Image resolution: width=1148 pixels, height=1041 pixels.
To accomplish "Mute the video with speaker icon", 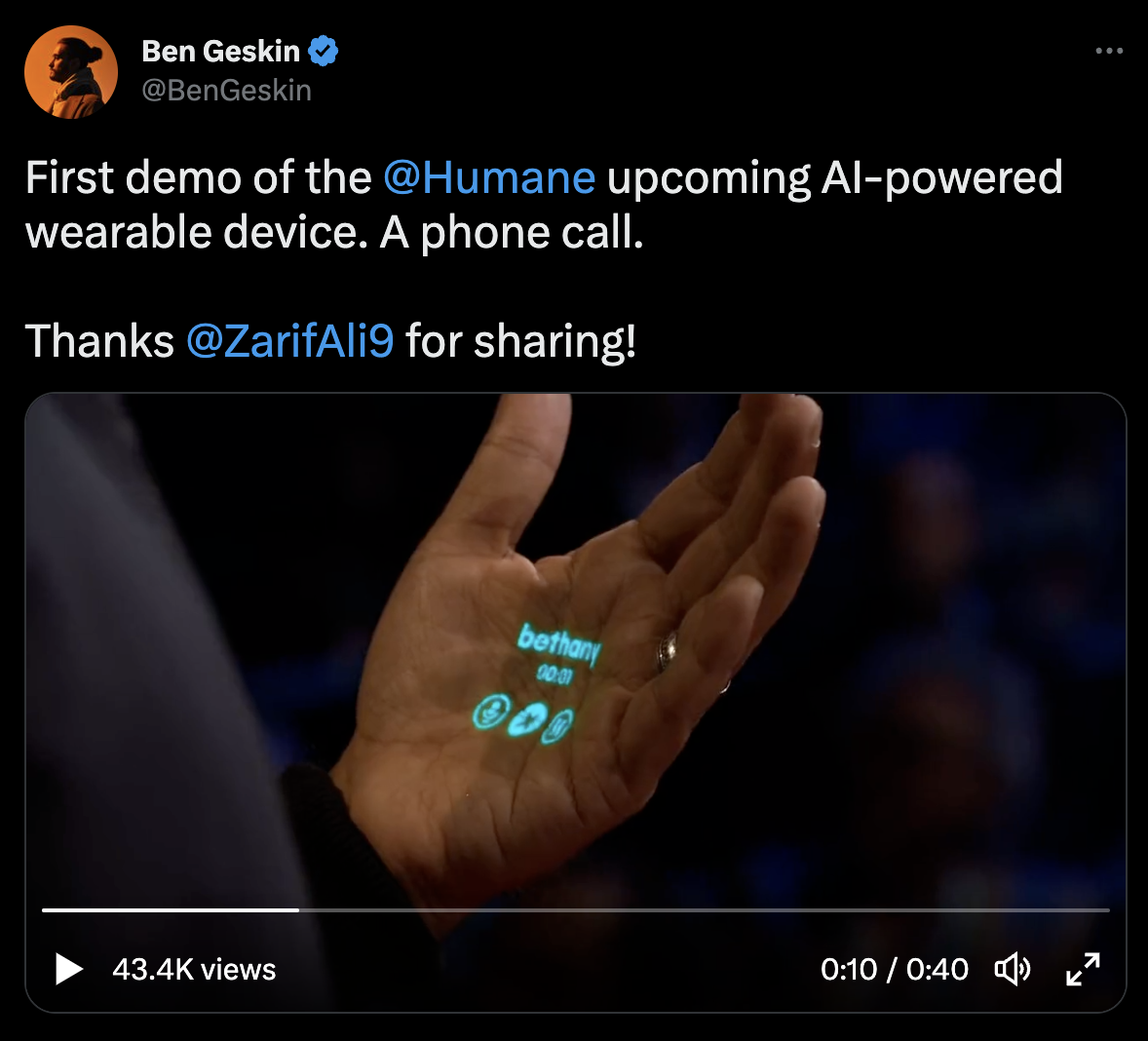I will pyautogui.click(x=1013, y=969).
